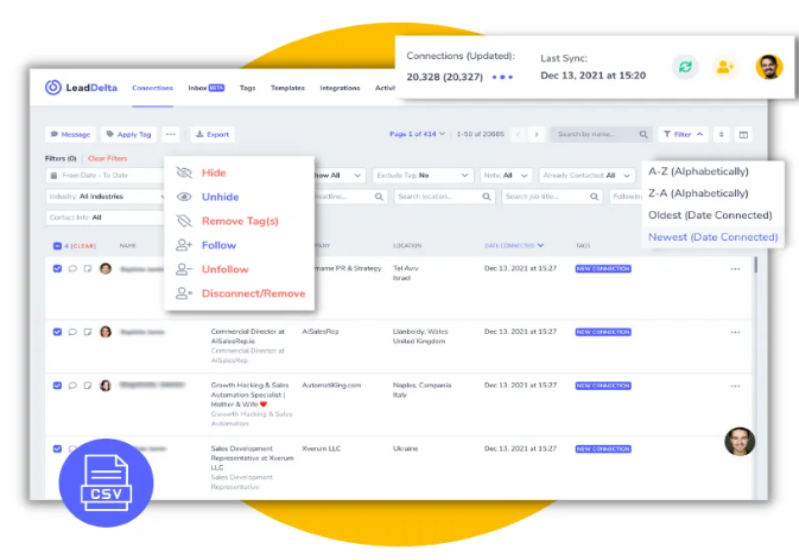Open the Exclude Tag: No dropdown
The height and width of the screenshot is (560, 799).
point(423,175)
